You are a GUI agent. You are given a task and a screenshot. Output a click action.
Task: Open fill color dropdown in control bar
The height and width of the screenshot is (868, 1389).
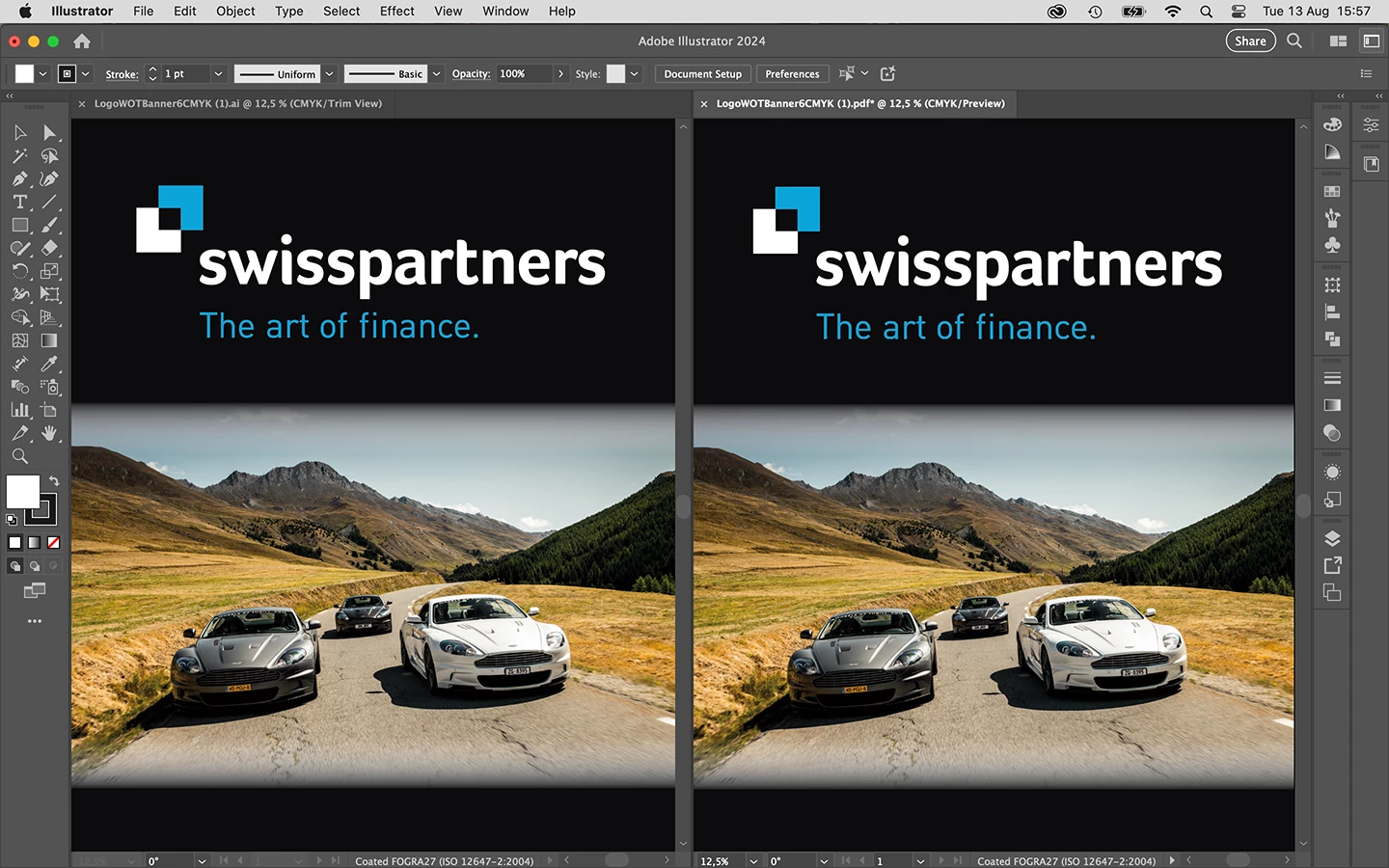click(x=42, y=74)
